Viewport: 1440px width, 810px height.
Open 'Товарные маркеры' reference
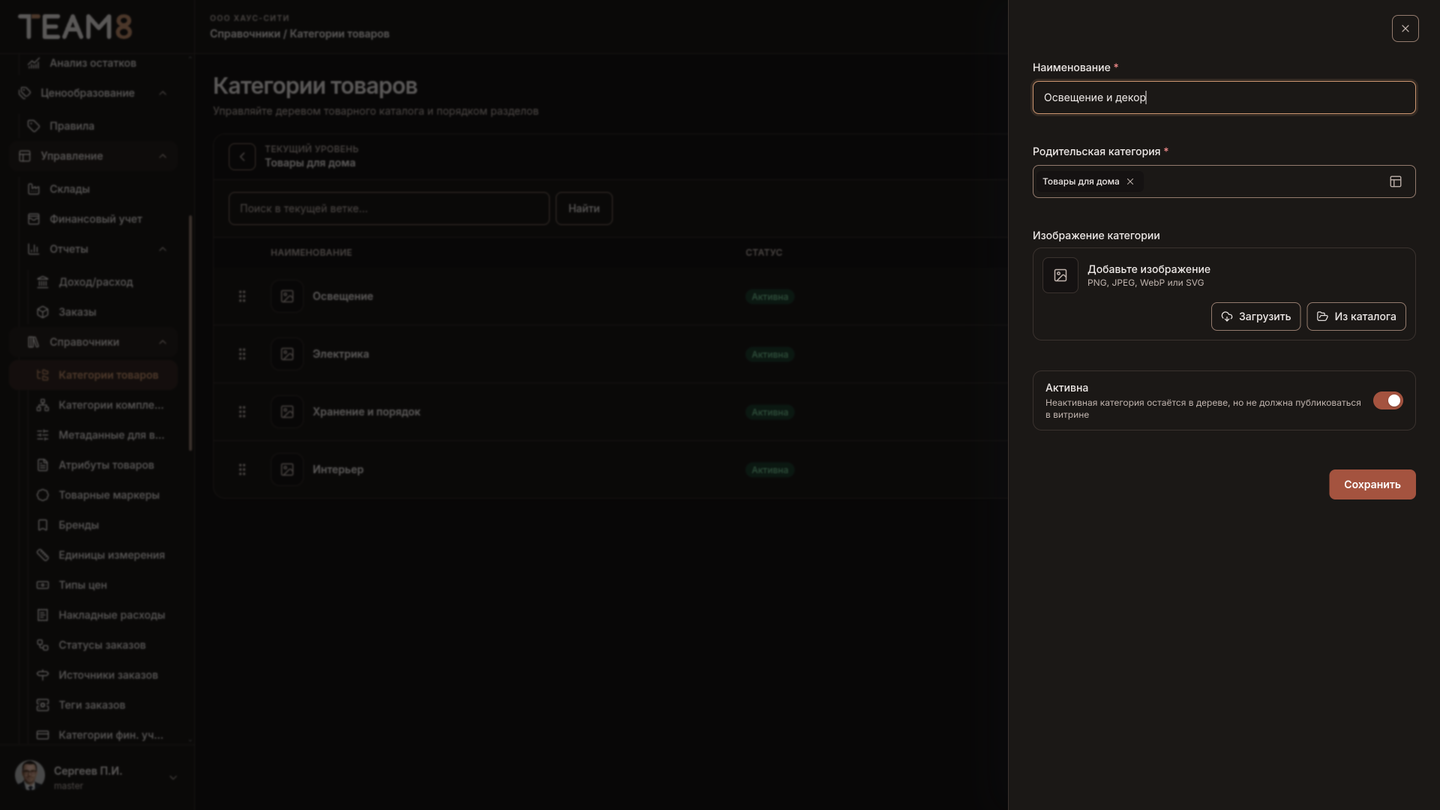(109, 495)
